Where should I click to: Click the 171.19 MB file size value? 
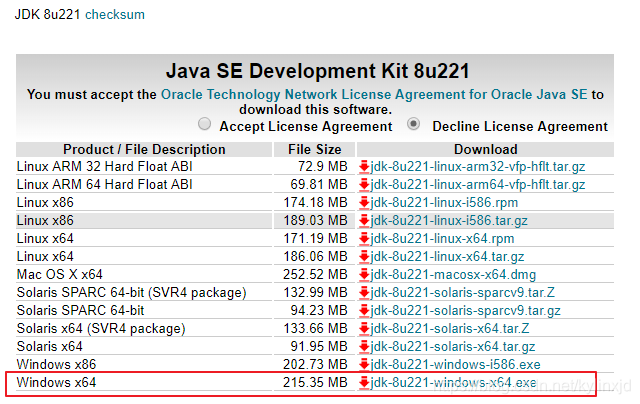[x=316, y=239]
